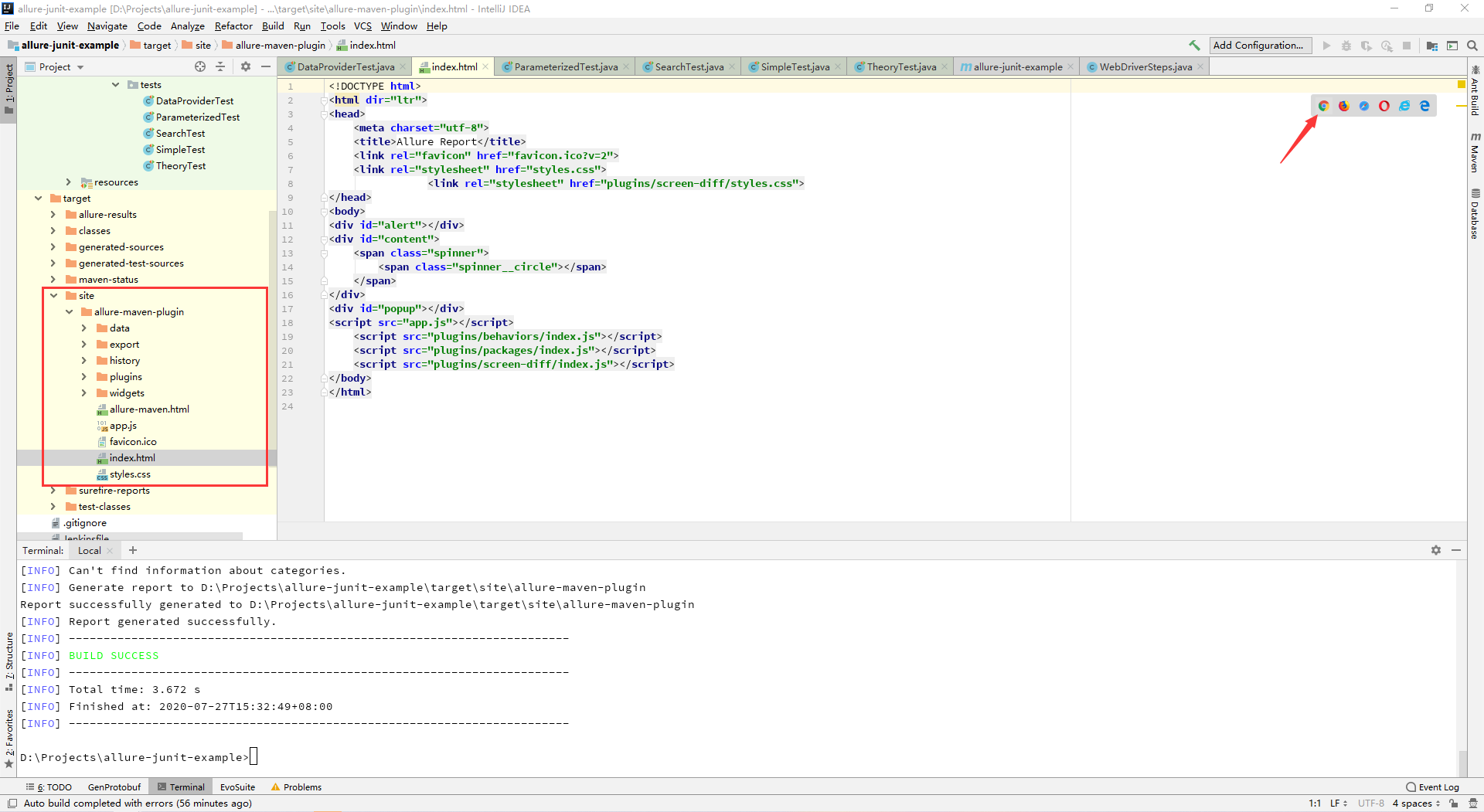
Task: Click the Project tree horizontal scrollbar
Action: click(x=130, y=536)
